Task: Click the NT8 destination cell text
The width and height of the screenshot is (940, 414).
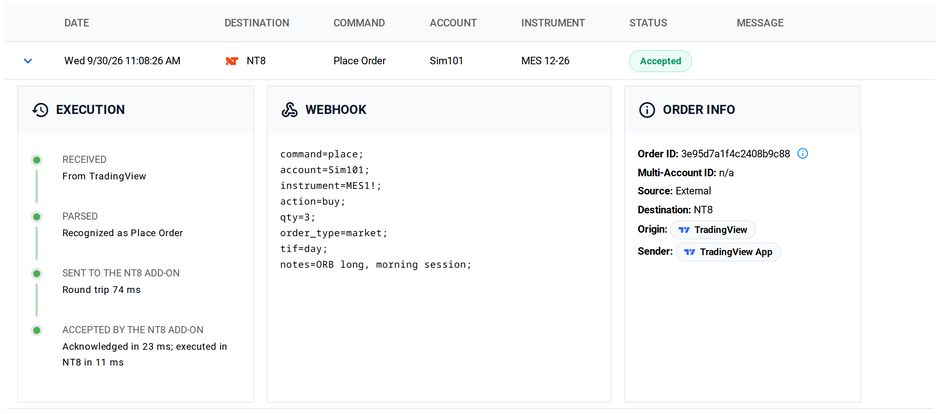Action: pos(256,61)
